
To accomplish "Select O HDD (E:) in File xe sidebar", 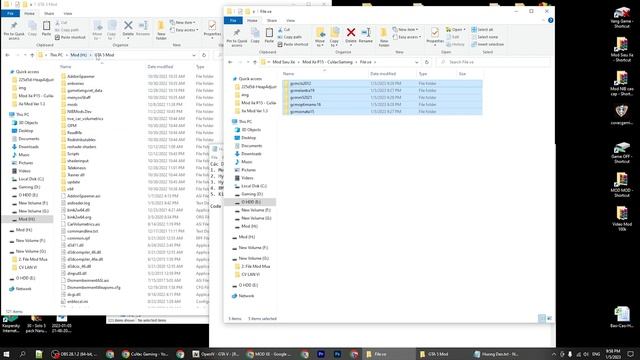I will click(251, 202).
